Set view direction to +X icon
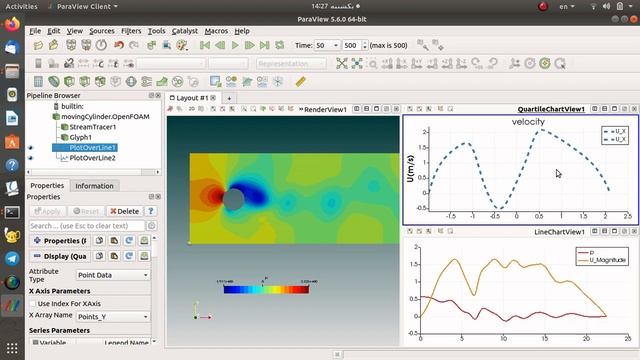The image size is (640, 360). pos(387,63)
